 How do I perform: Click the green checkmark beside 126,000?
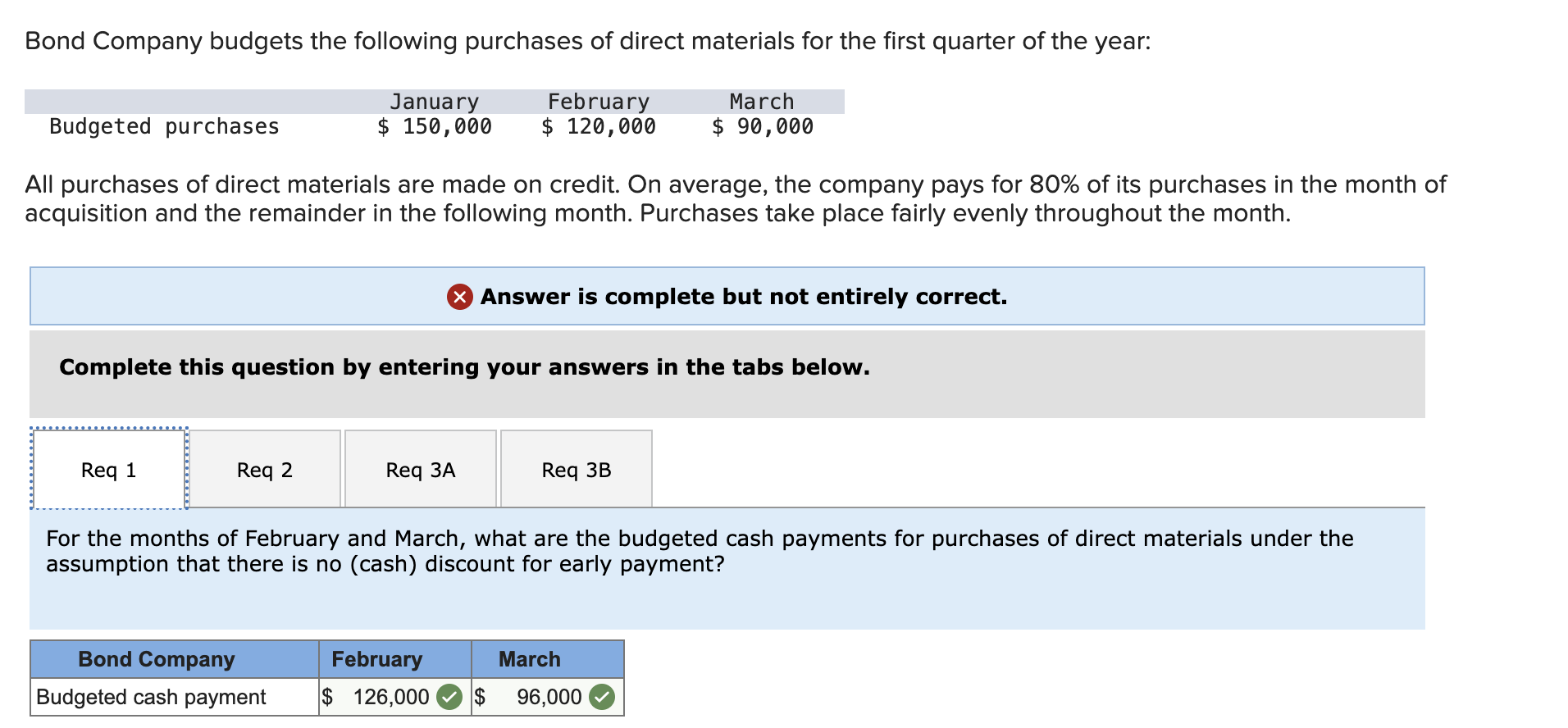449,696
